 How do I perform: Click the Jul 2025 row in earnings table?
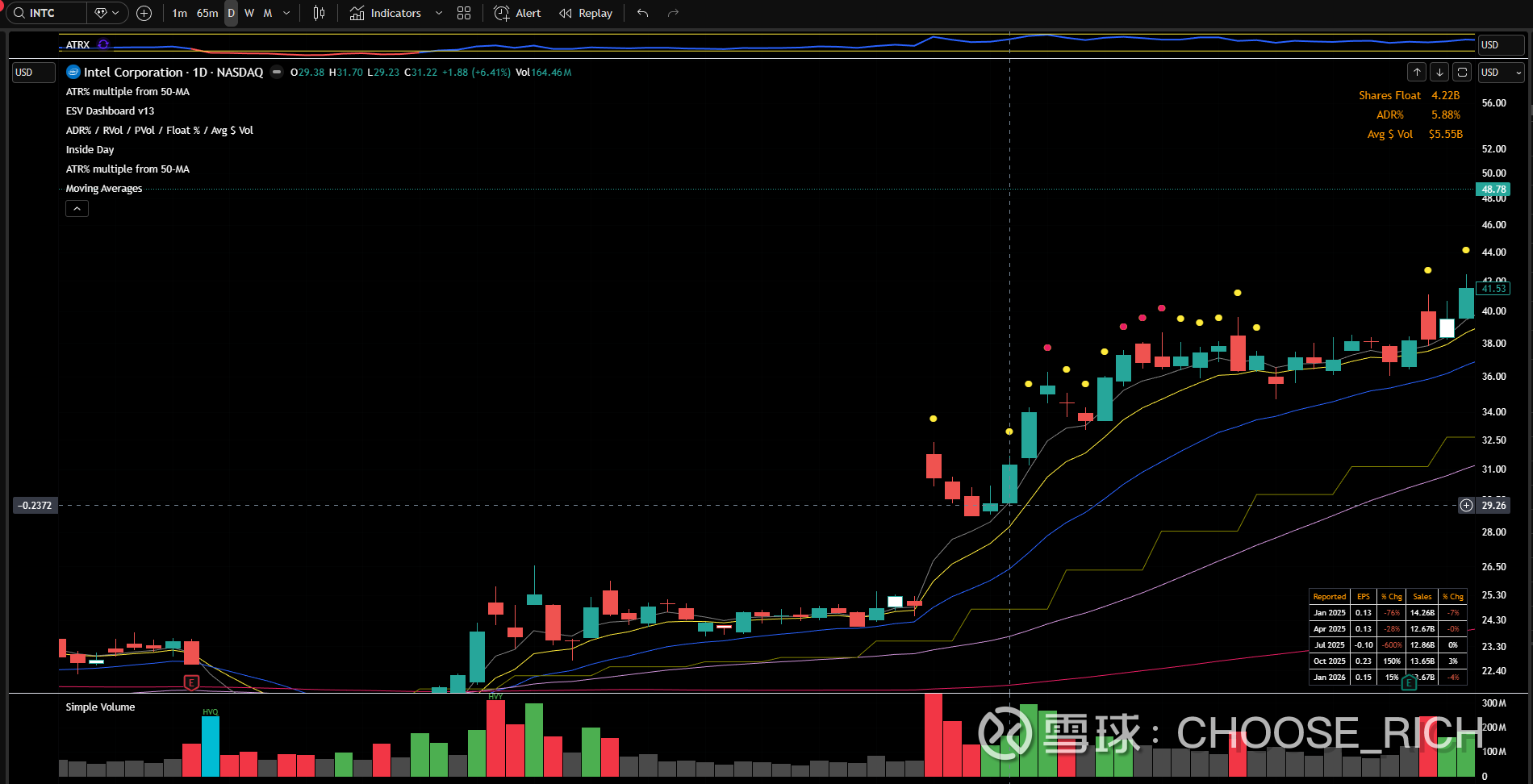coord(1388,645)
